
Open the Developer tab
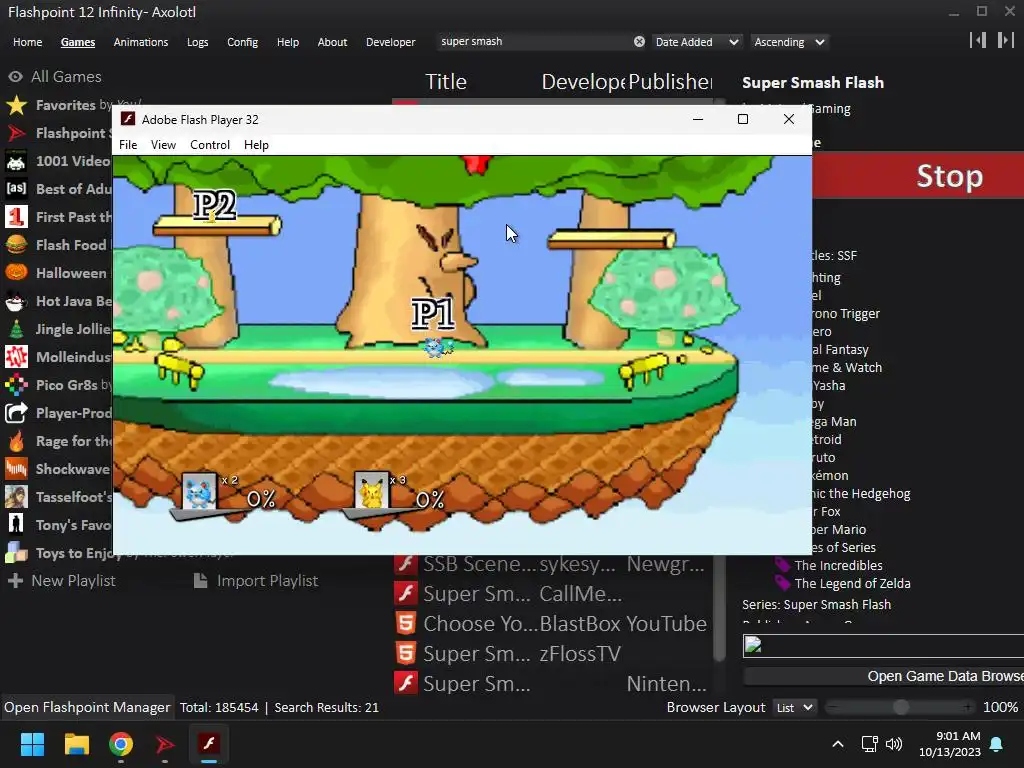click(x=391, y=42)
